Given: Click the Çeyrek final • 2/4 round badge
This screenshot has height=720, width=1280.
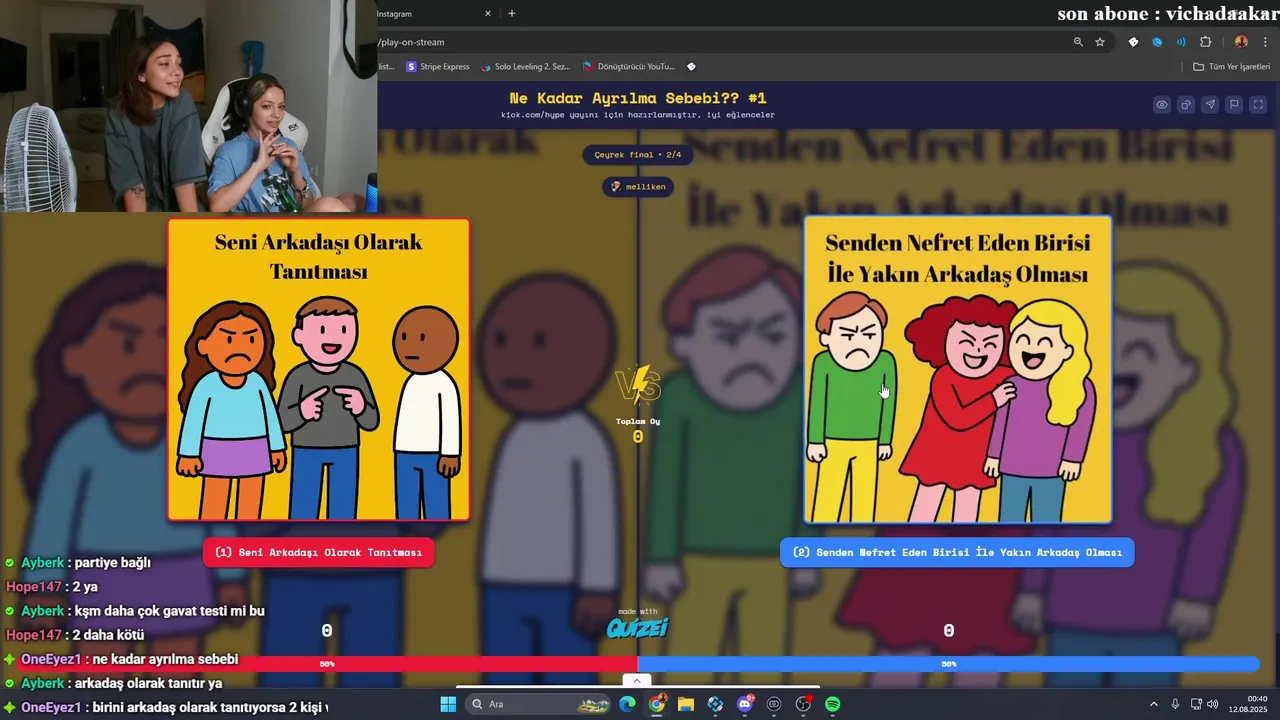Looking at the screenshot, I should coord(638,155).
